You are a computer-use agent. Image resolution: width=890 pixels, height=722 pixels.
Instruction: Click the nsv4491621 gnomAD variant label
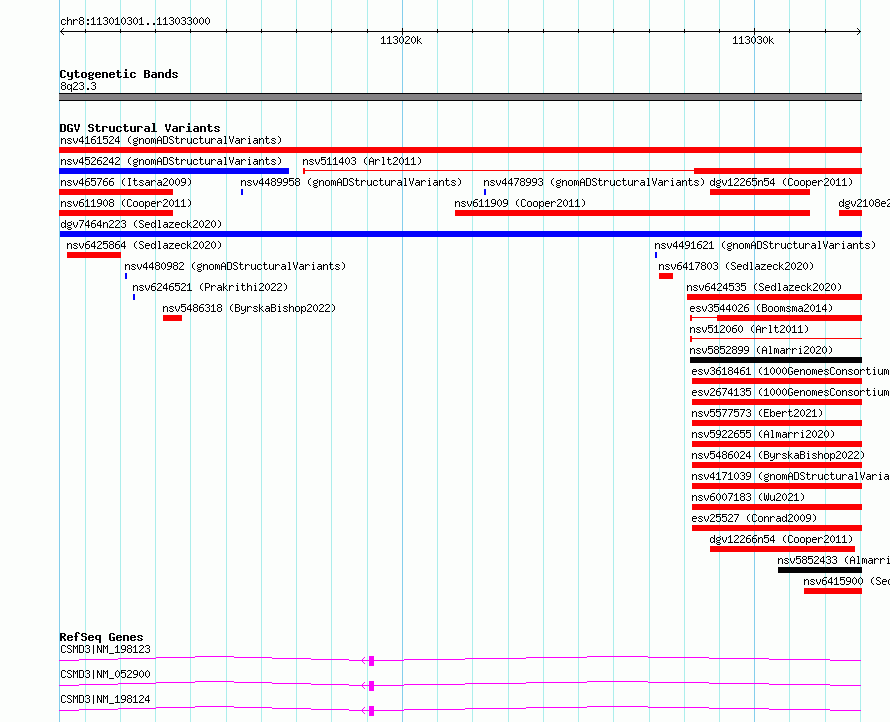(x=765, y=245)
